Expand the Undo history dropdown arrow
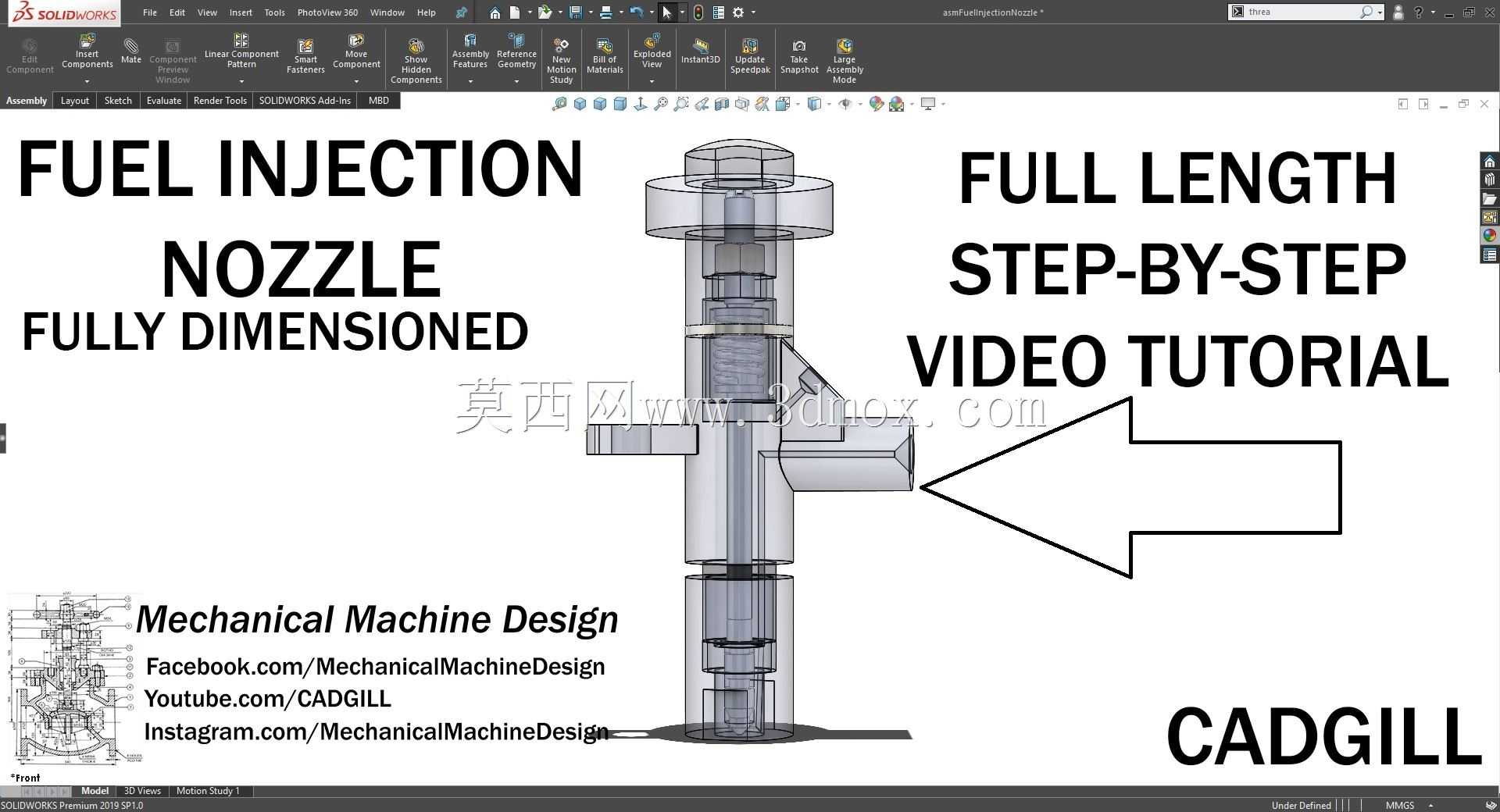Screen dimensions: 1500x812 [652, 12]
